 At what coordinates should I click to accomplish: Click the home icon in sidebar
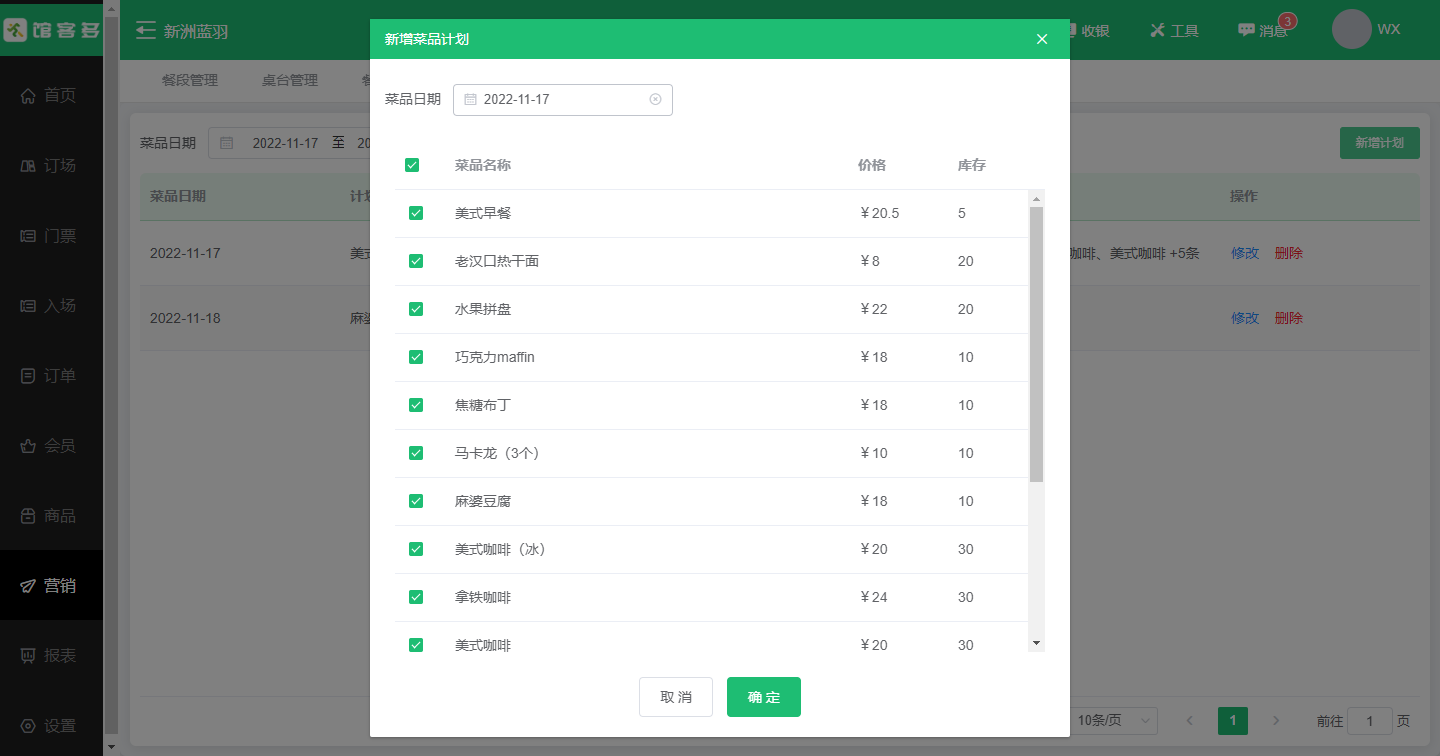[28, 96]
